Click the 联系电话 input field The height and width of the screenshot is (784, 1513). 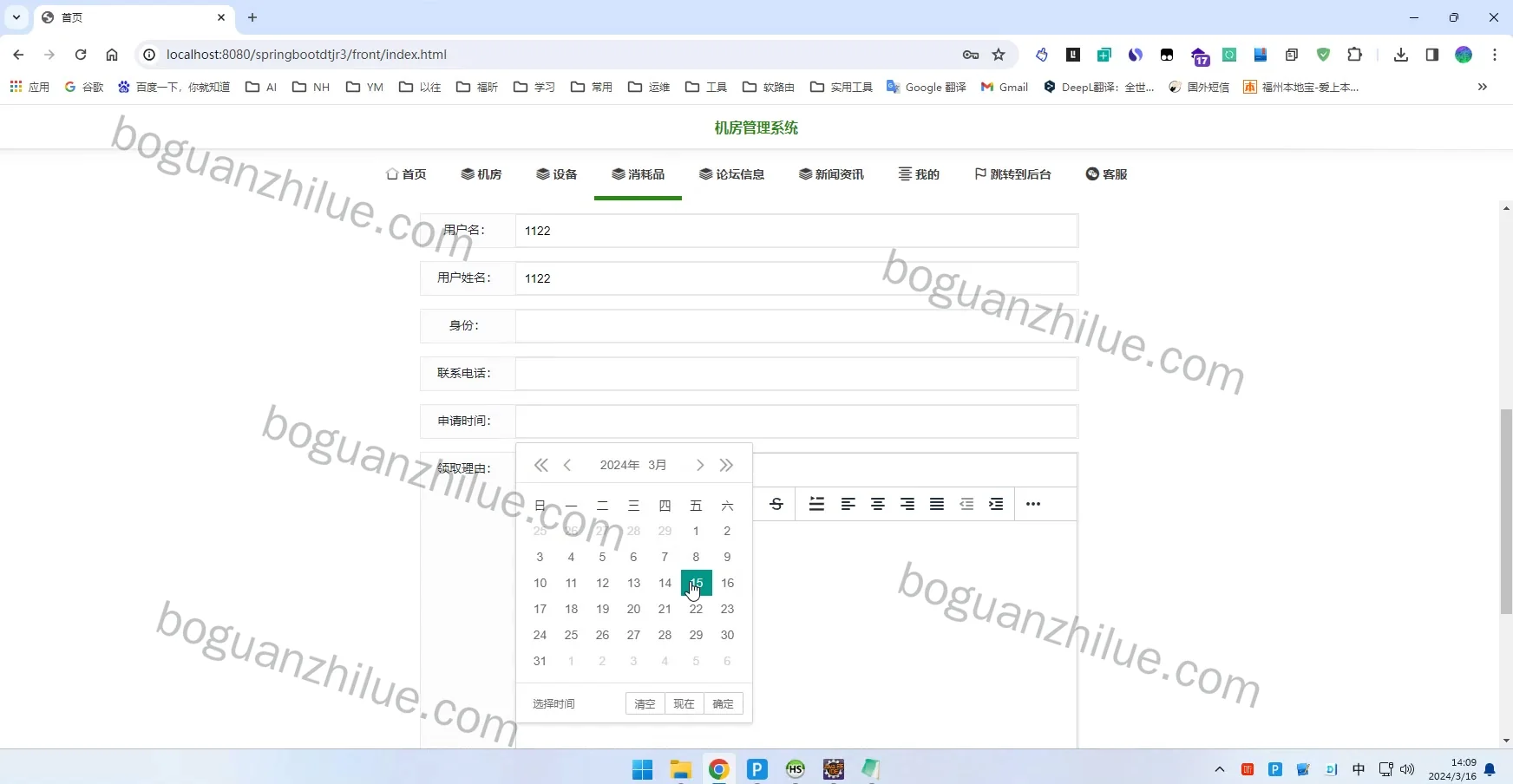796,374
